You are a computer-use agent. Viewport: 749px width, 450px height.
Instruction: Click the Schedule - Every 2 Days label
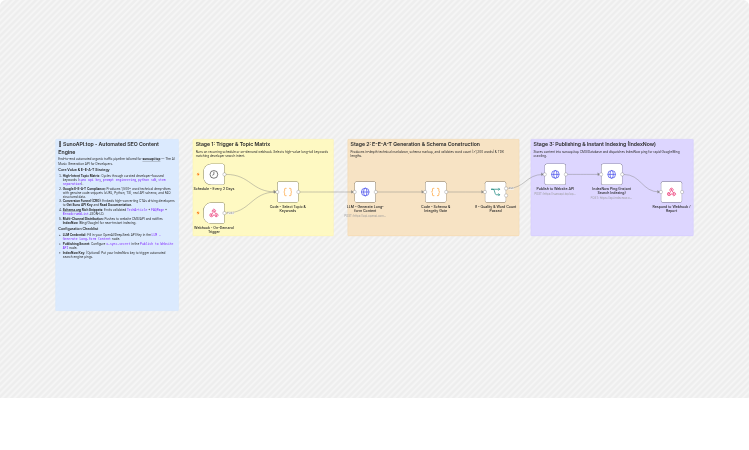pos(214,189)
